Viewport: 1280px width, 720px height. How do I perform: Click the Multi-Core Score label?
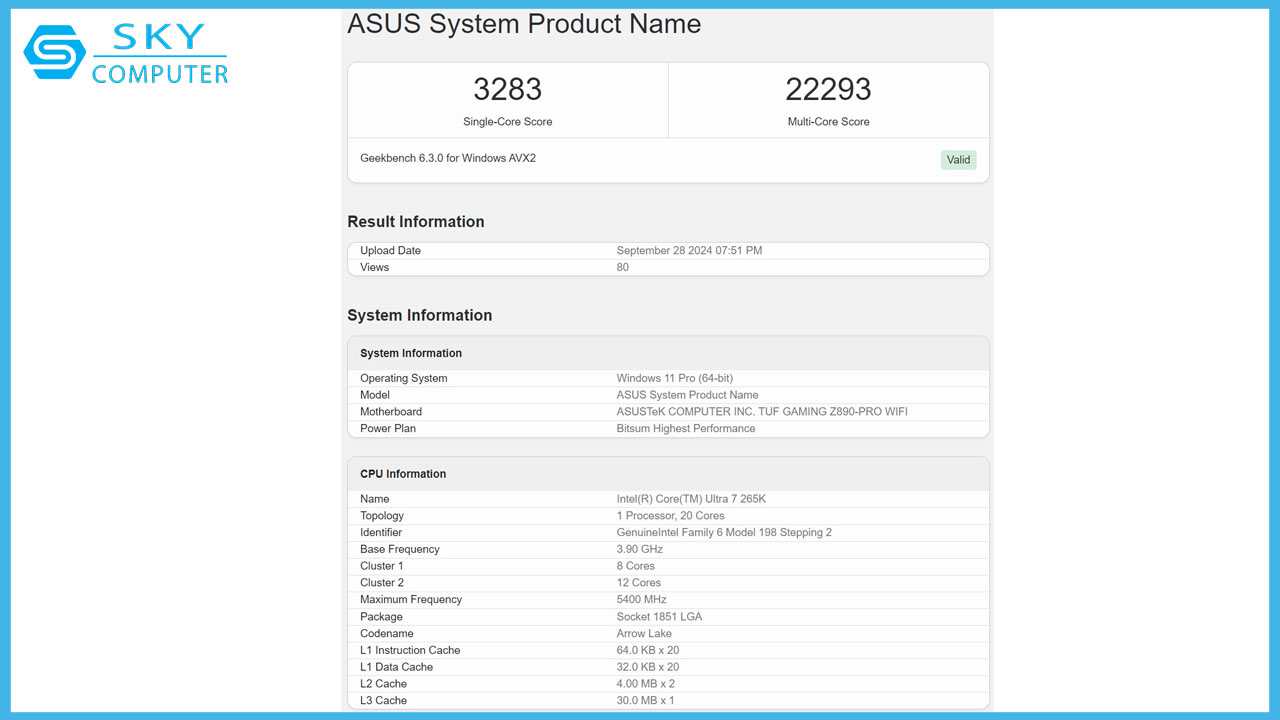coord(828,122)
